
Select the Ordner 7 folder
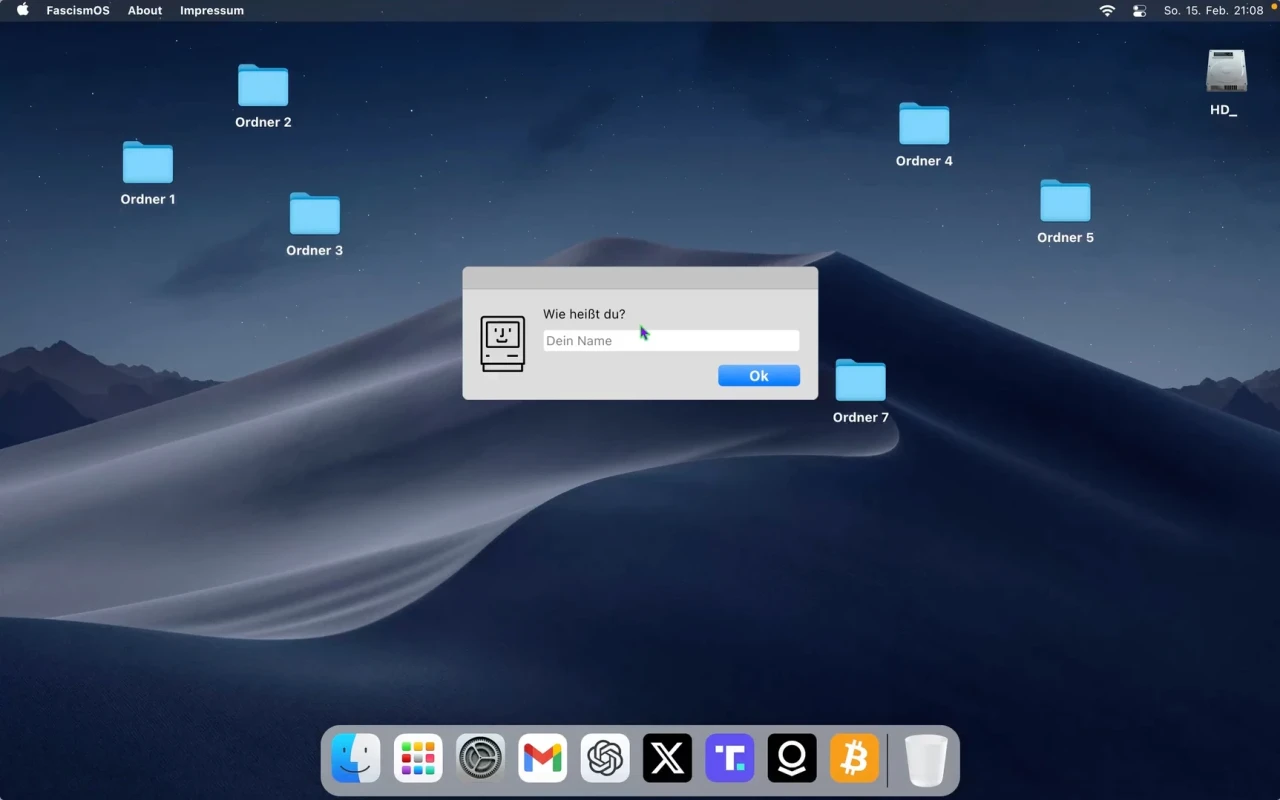coord(860,381)
